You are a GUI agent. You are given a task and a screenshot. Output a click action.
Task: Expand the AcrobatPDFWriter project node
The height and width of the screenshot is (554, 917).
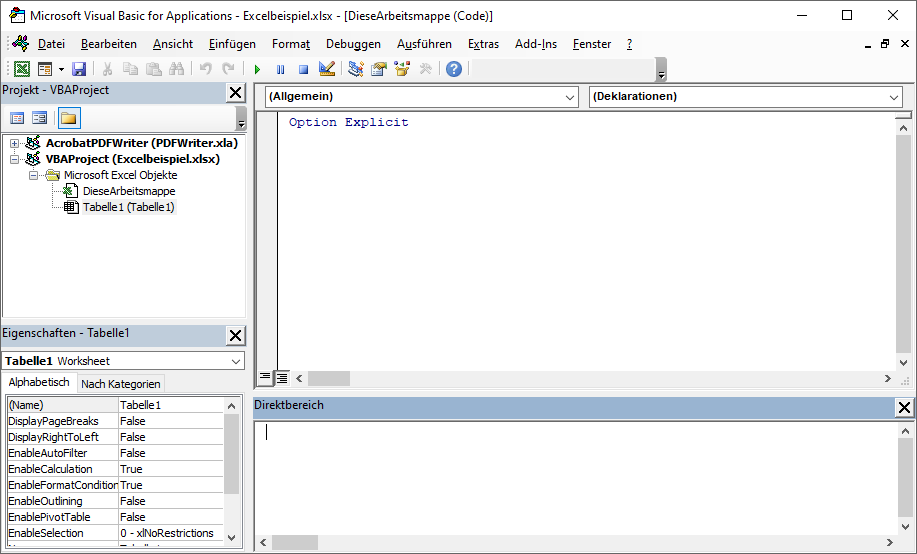[x=15, y=143]
